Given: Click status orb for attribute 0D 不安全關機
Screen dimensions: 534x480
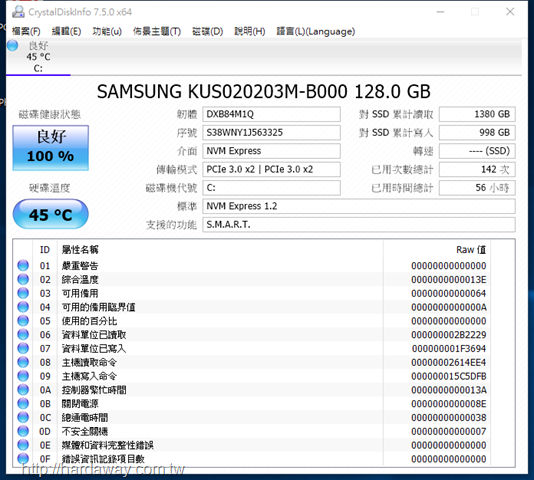Looking at the screenshot, I should 23,431.
